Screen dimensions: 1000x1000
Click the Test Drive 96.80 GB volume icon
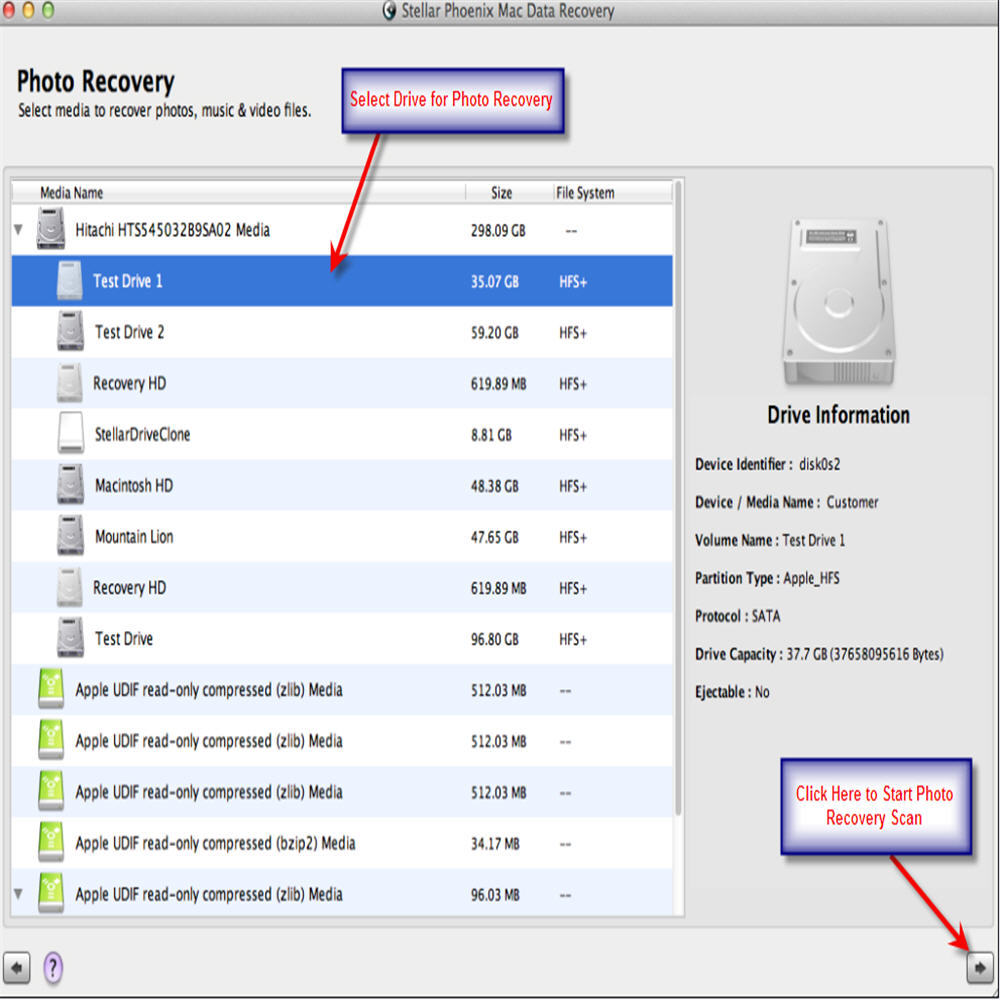pos(70,637)
